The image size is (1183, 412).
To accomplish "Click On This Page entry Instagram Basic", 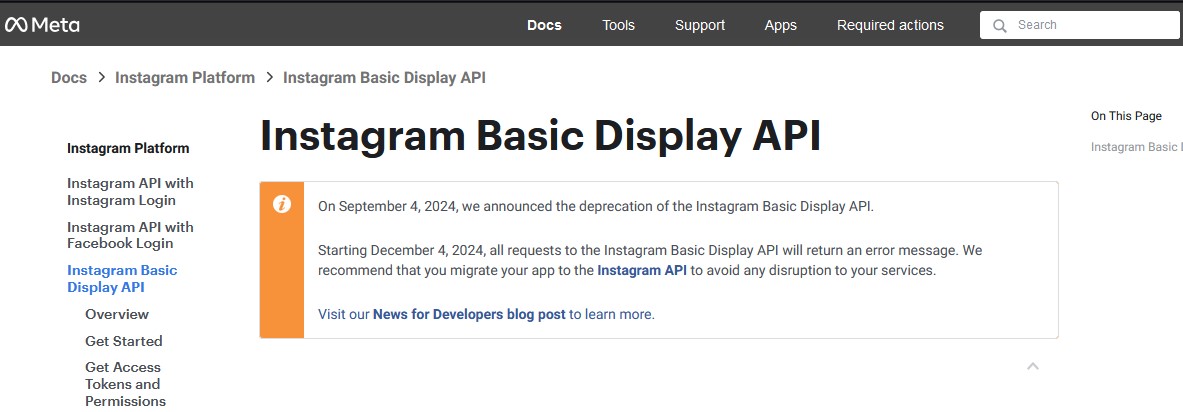I will pyautogui.click(x=1136, y=147).
